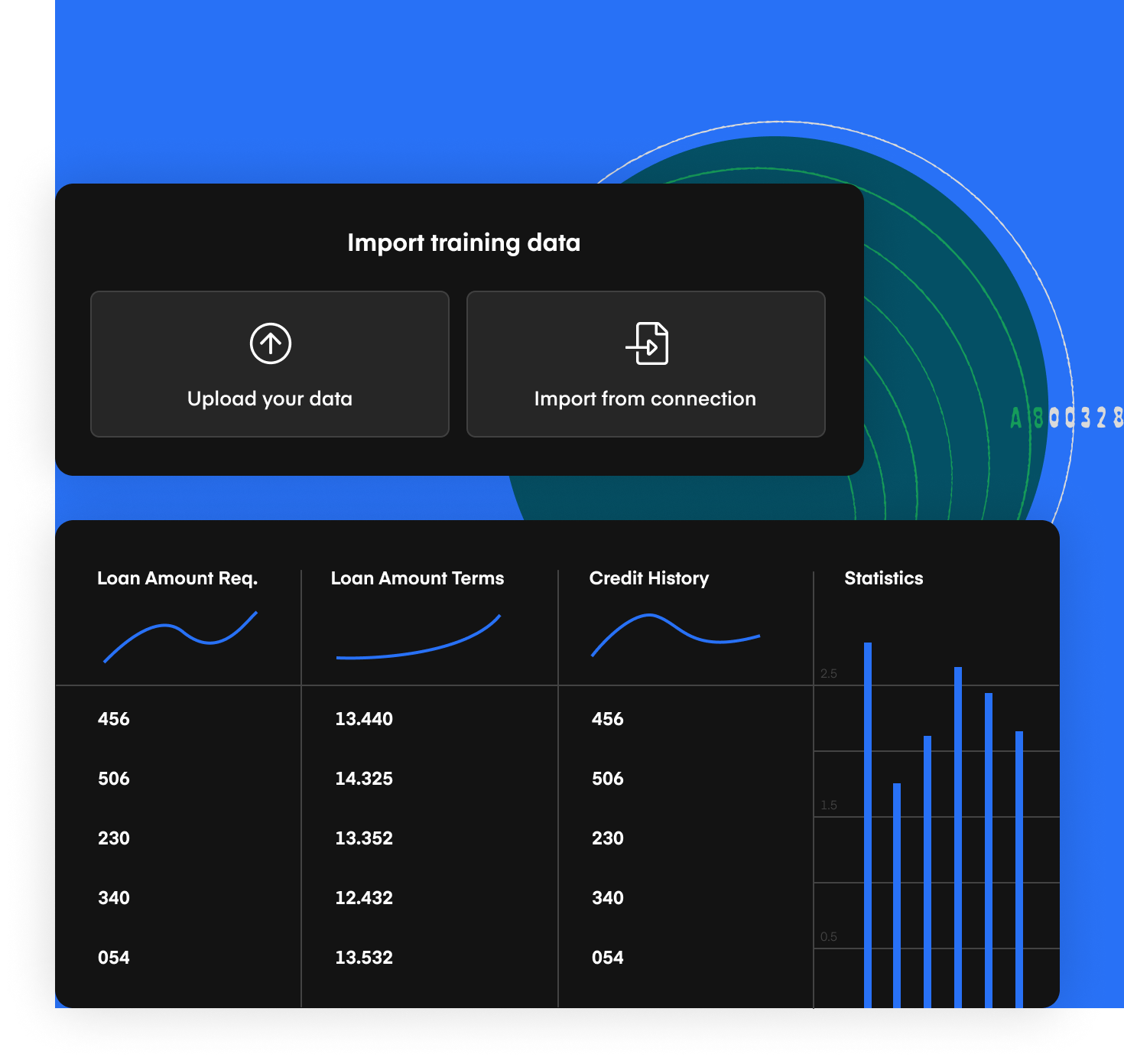The width and height of the screenshot is (1124, 1064).
Task: Click the Import from connection button
Action: (646, 364)
